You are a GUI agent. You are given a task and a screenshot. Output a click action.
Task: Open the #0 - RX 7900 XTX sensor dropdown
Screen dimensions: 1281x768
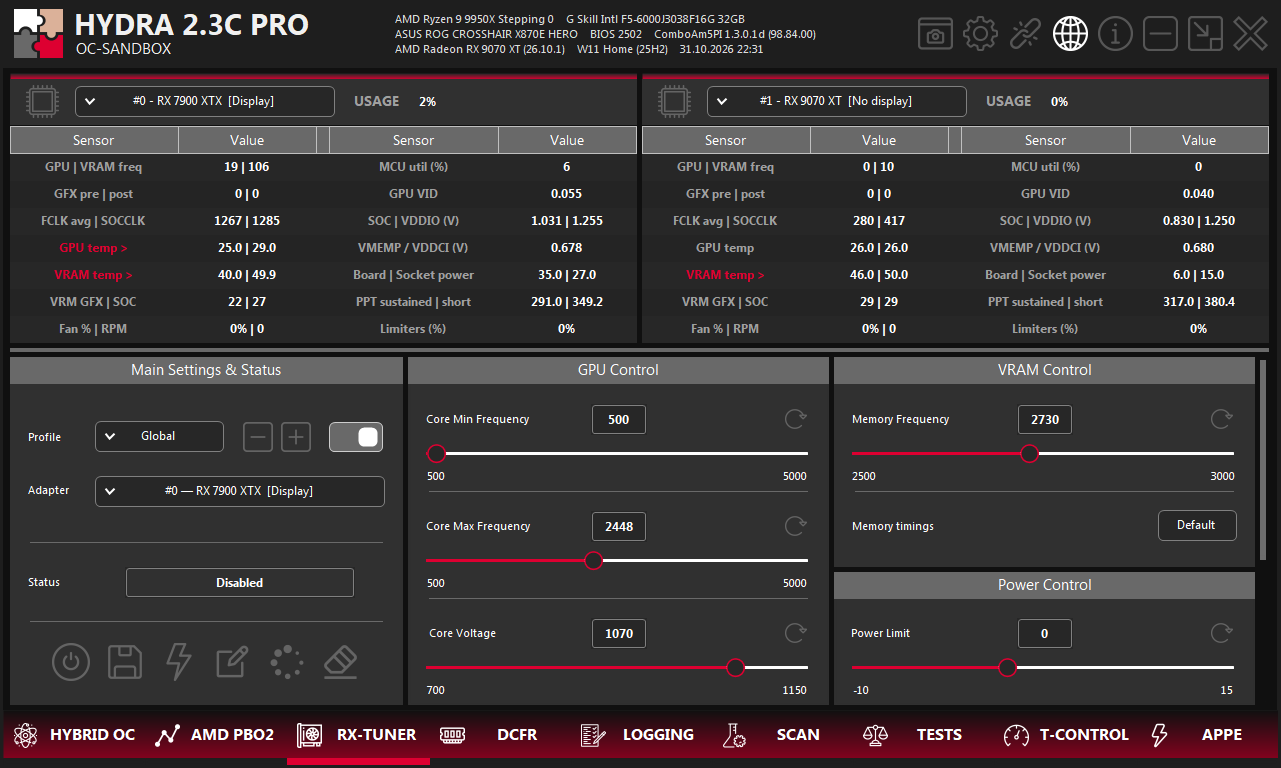tap(205, 101)
